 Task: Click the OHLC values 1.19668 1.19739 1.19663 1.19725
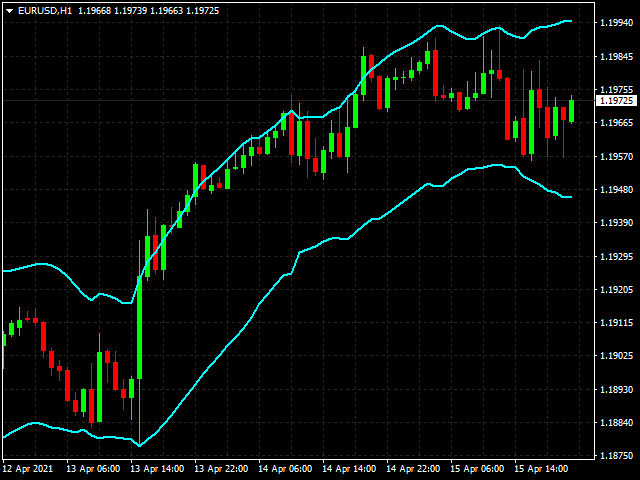click(149, 11)
